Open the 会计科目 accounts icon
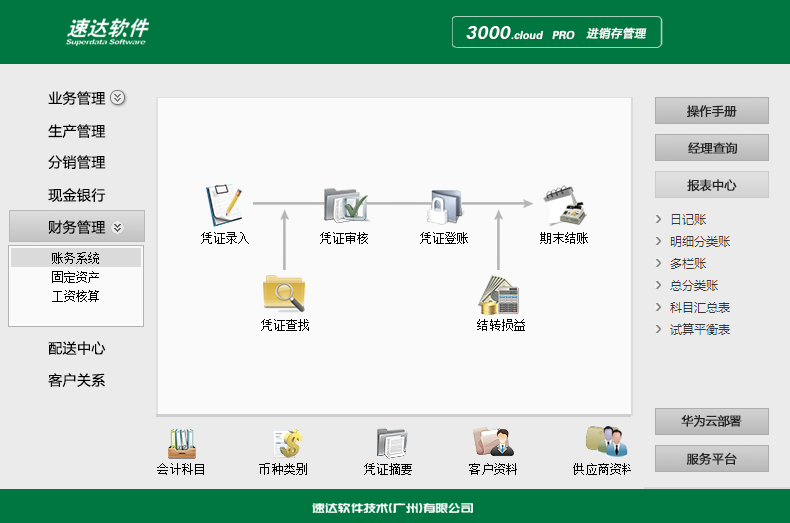The width and height of the screenshot is (790, 523). pyautogui.click(x=182, y=443)
